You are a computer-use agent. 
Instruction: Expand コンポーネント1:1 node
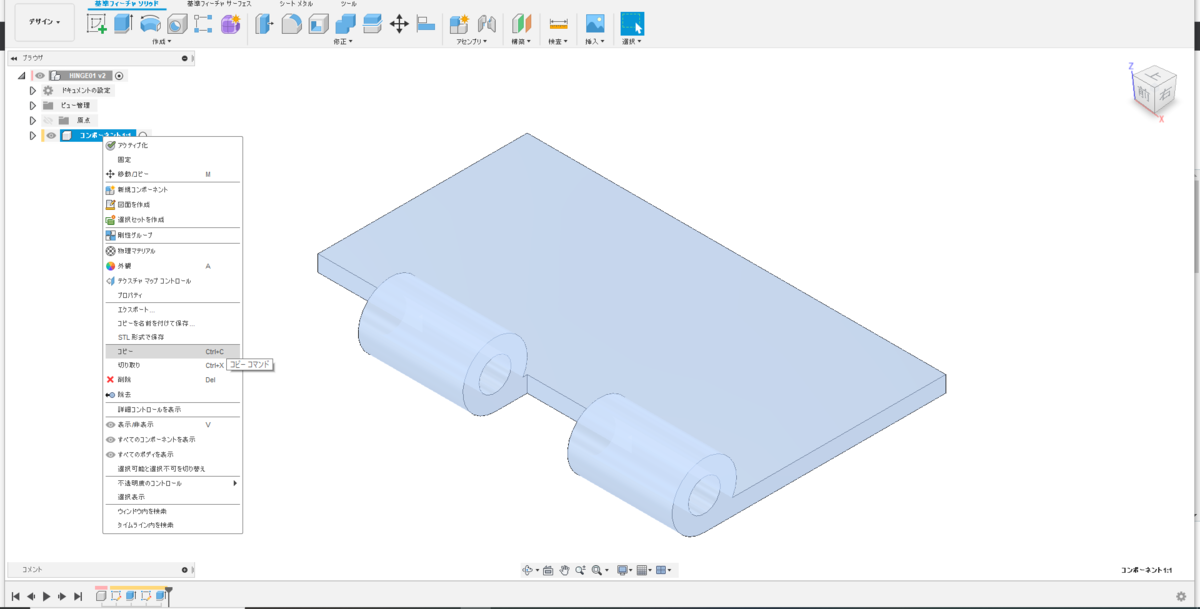(x=33, y=135)
